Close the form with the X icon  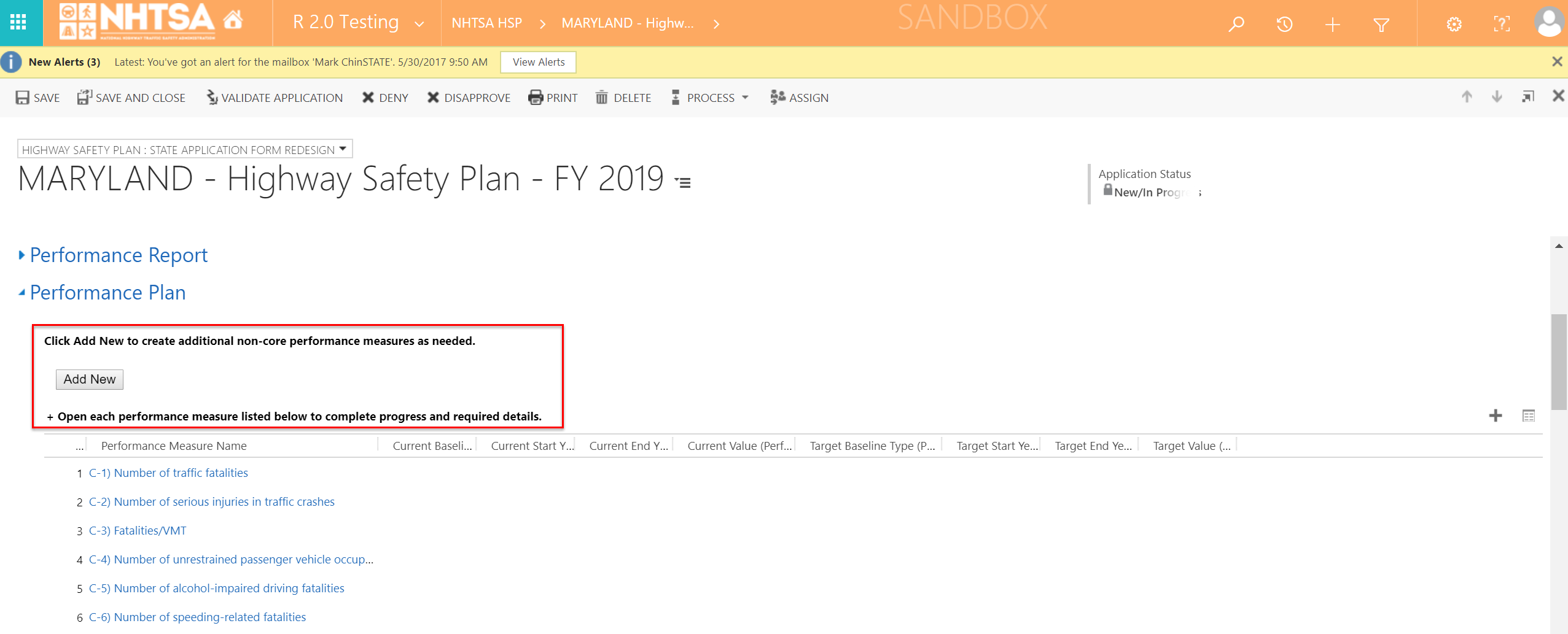(1558, 96)
